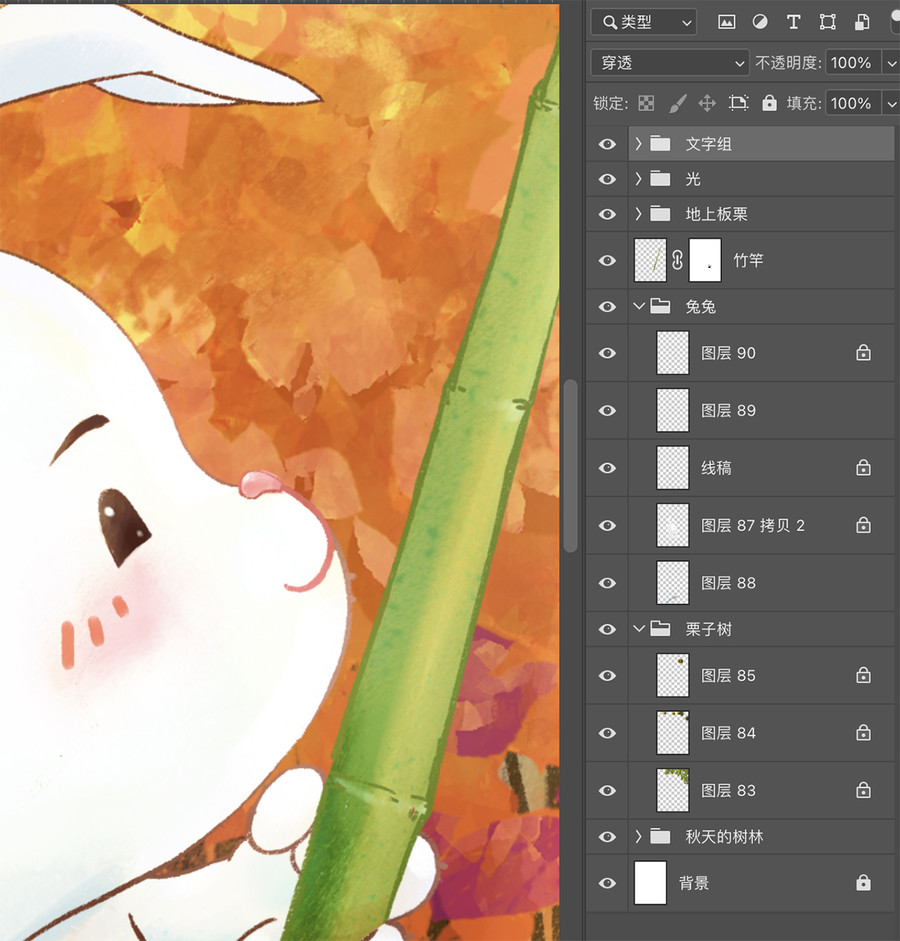Select the 背景 layer name
Screen dimensions: 900x941
tap(694, 883)
